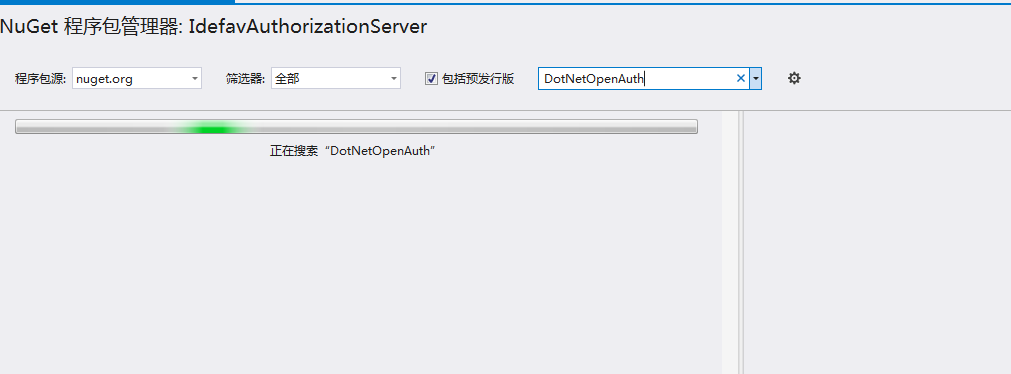Click the 筛选器 label
Image resolution: width=1011 pixels, height=374 pixels.
click(x=245, y=79)
